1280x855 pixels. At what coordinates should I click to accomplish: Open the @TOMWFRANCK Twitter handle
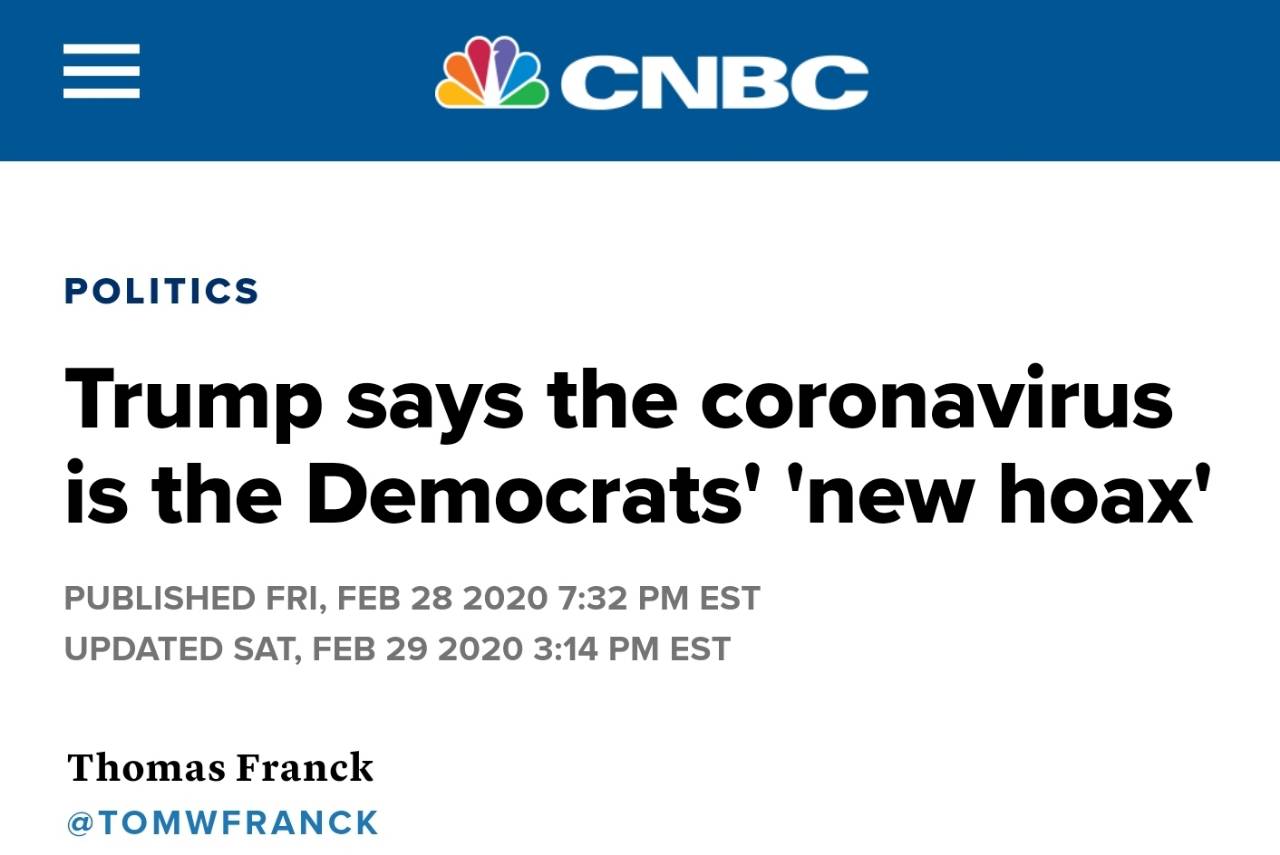223,823
